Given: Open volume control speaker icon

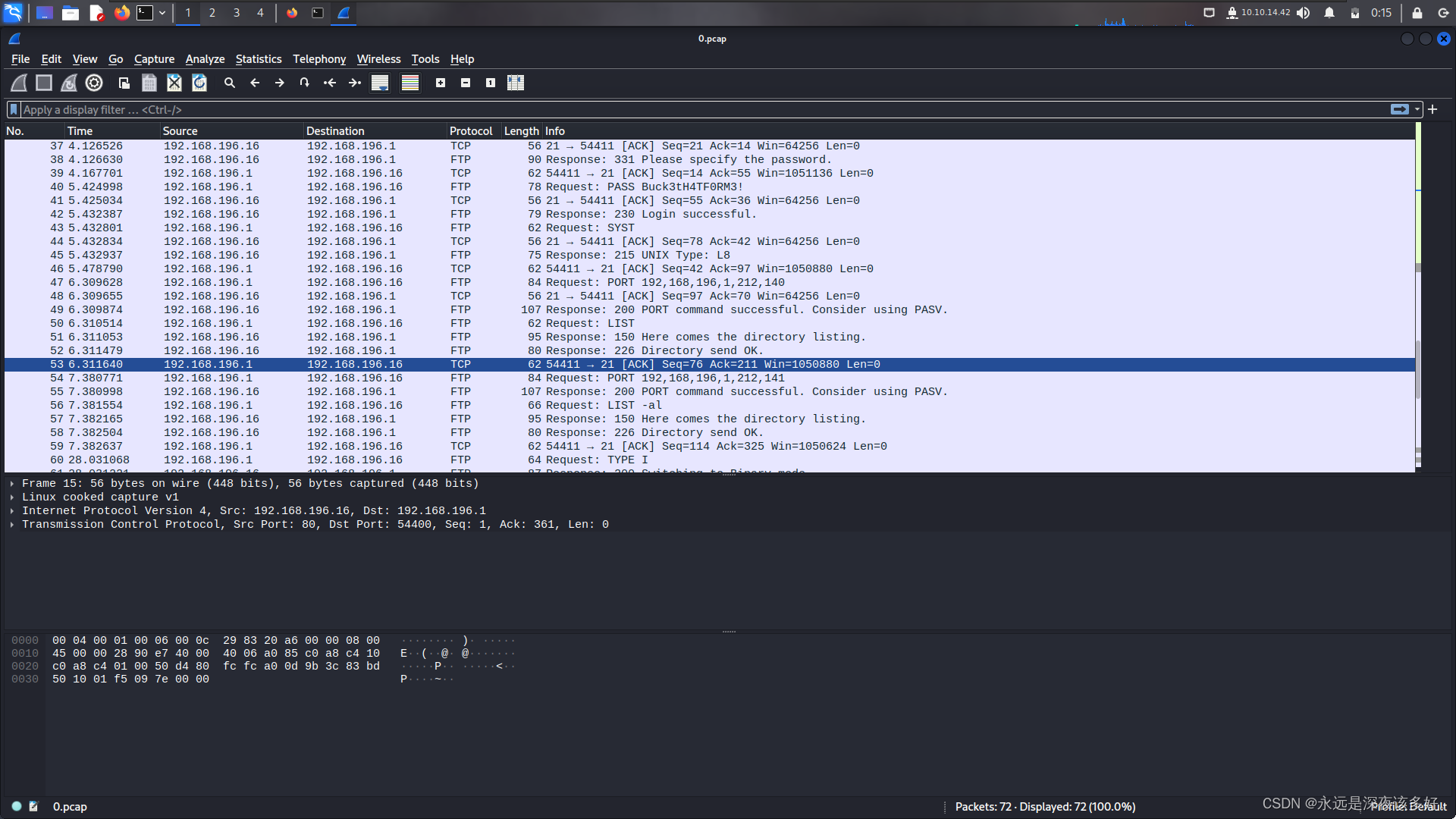Looking at the screenshot, I should [x=1303, y=13].
